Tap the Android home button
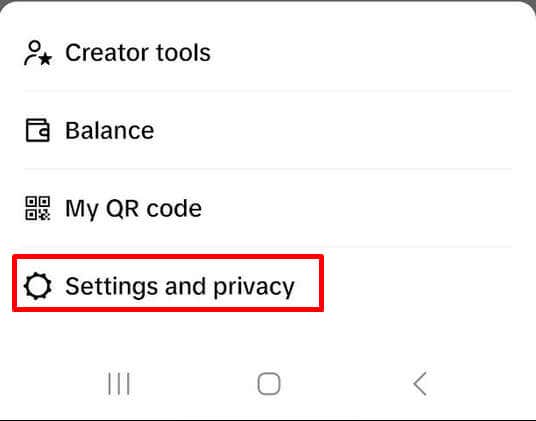Image resolution: width=536 pixels, height=421 pixels. pyautogui.click(x=269, y=384)
